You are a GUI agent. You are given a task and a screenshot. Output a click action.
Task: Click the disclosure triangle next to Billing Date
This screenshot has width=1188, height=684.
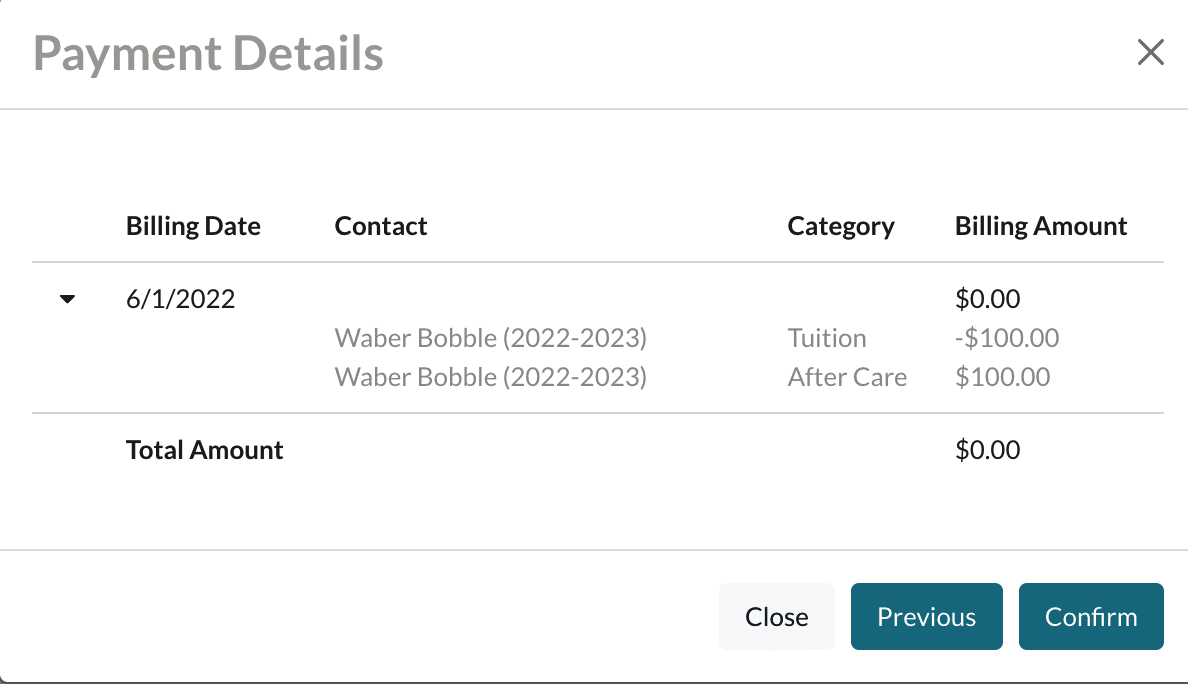pyautogui.click(x=67, y=298)
